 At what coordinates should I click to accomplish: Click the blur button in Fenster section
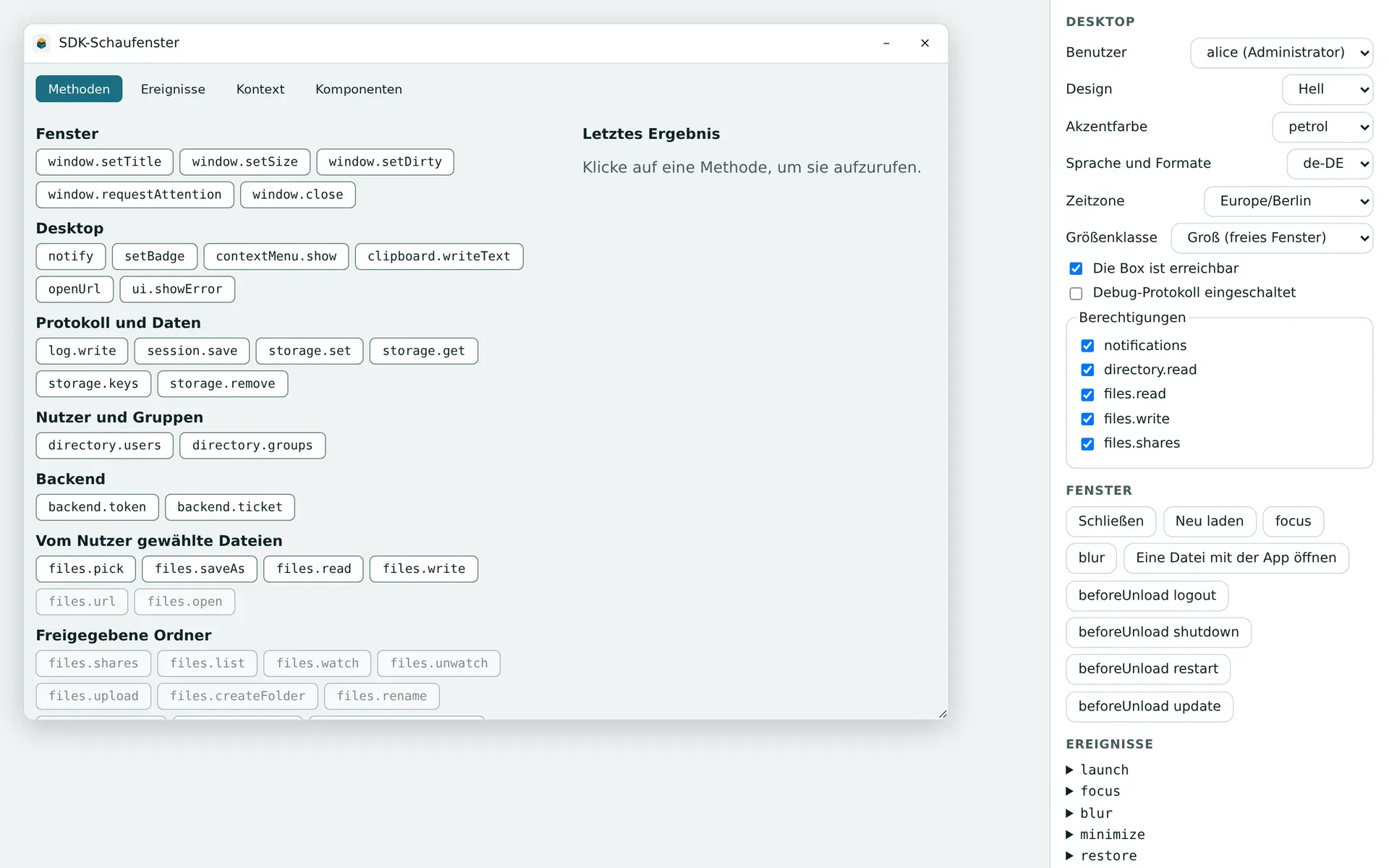click(x=1092, y=558)
